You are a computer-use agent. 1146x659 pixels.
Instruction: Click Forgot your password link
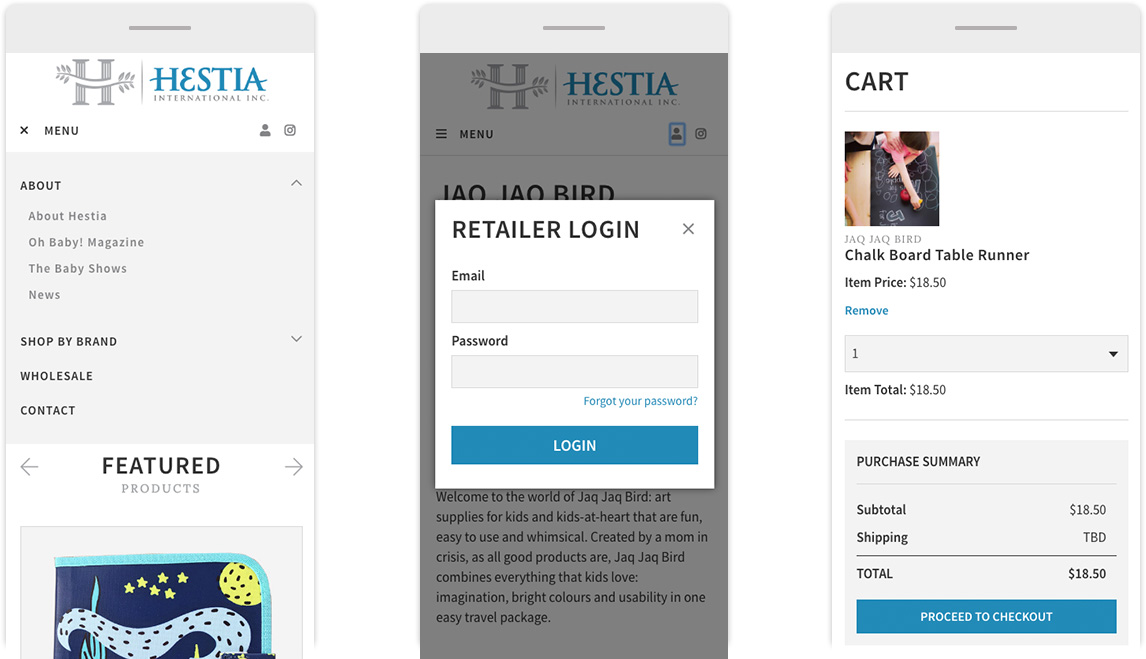click(640, 401)
